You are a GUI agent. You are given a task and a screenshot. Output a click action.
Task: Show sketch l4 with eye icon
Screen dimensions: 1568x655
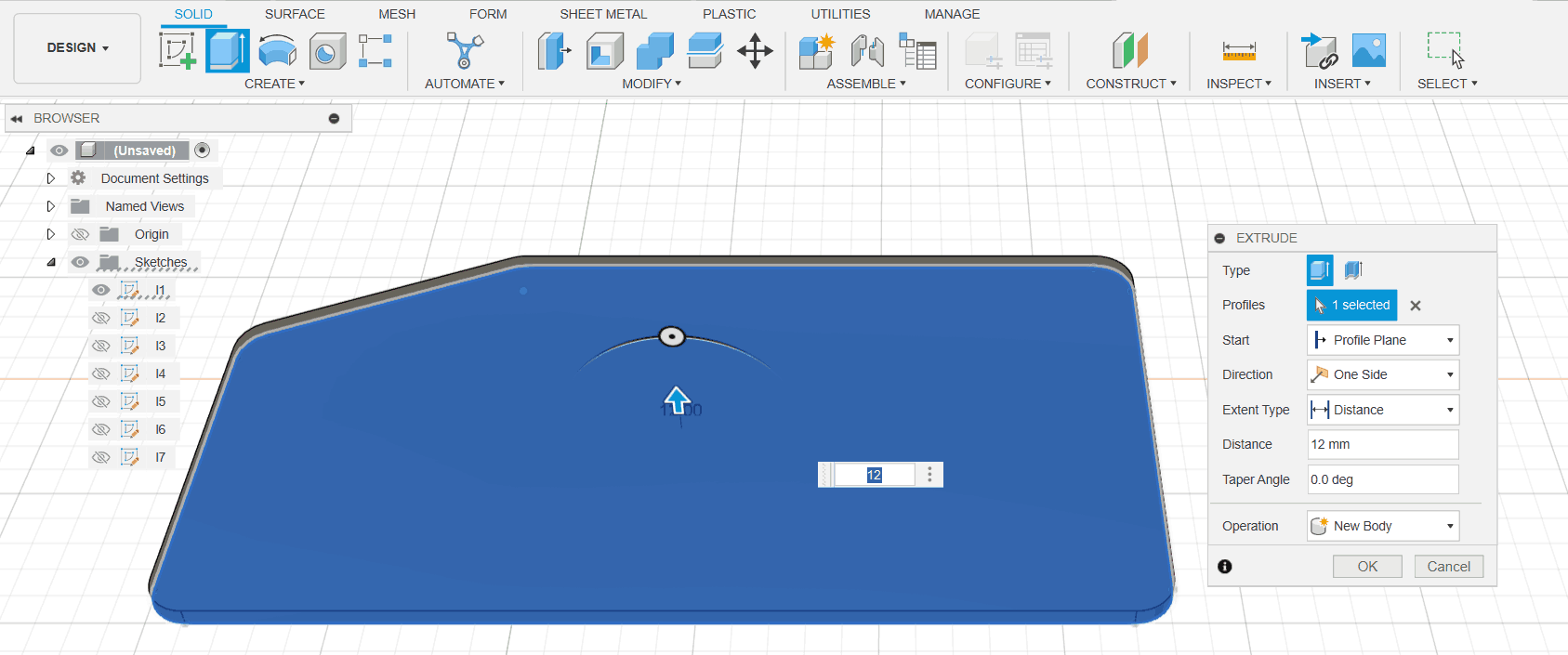(100, 373)
